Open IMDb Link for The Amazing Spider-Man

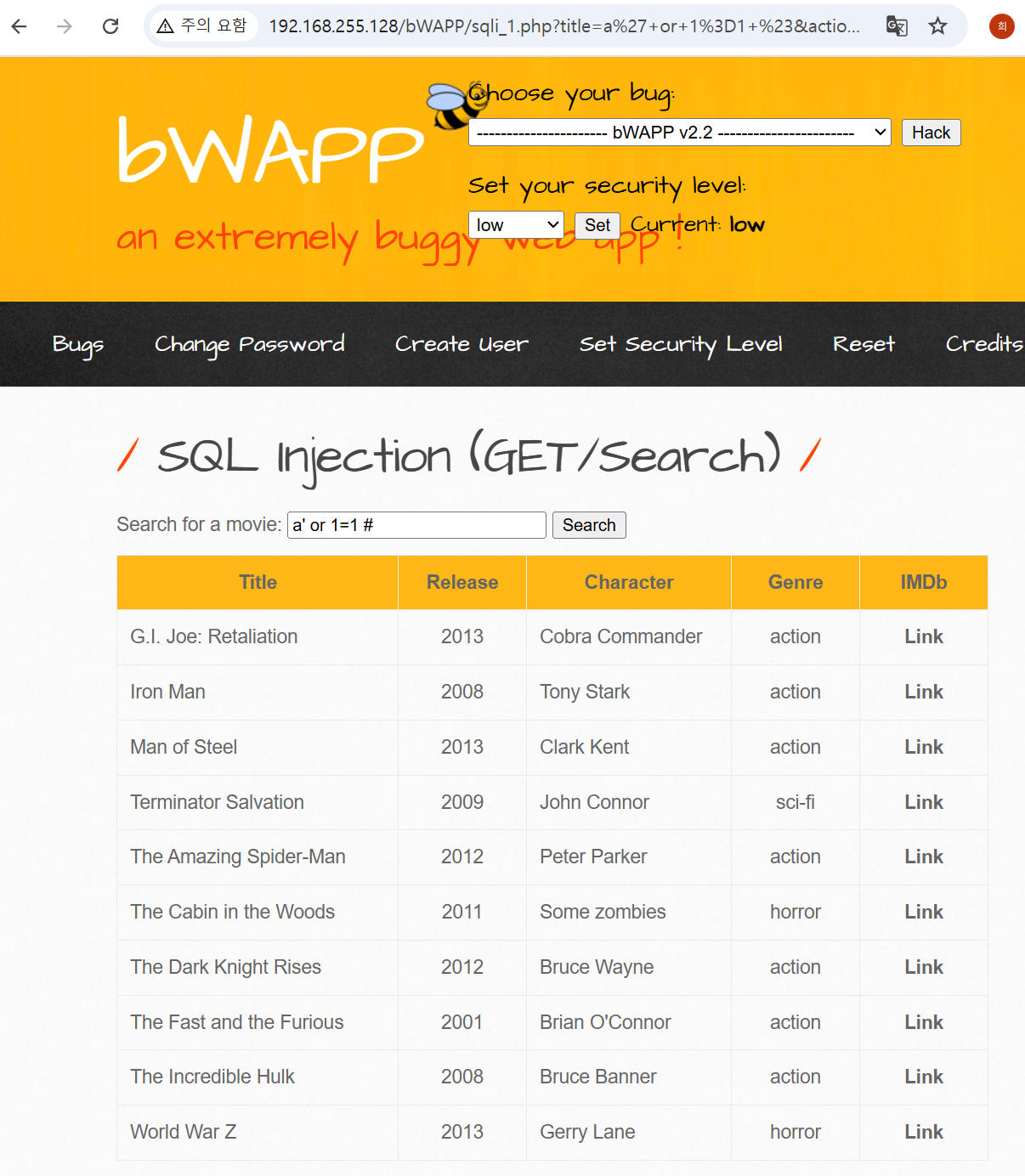tap(924, 857)
